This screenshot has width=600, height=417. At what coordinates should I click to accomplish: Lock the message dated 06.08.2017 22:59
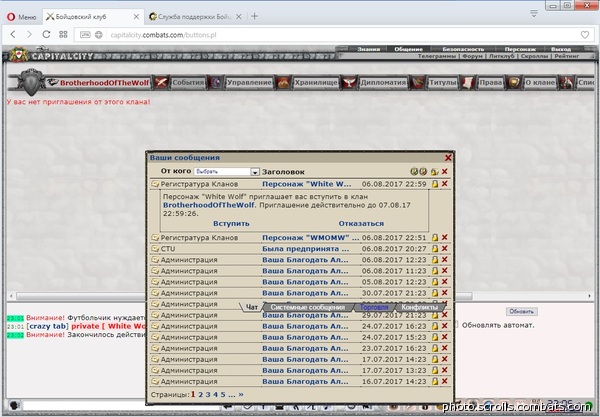(435, 184)
